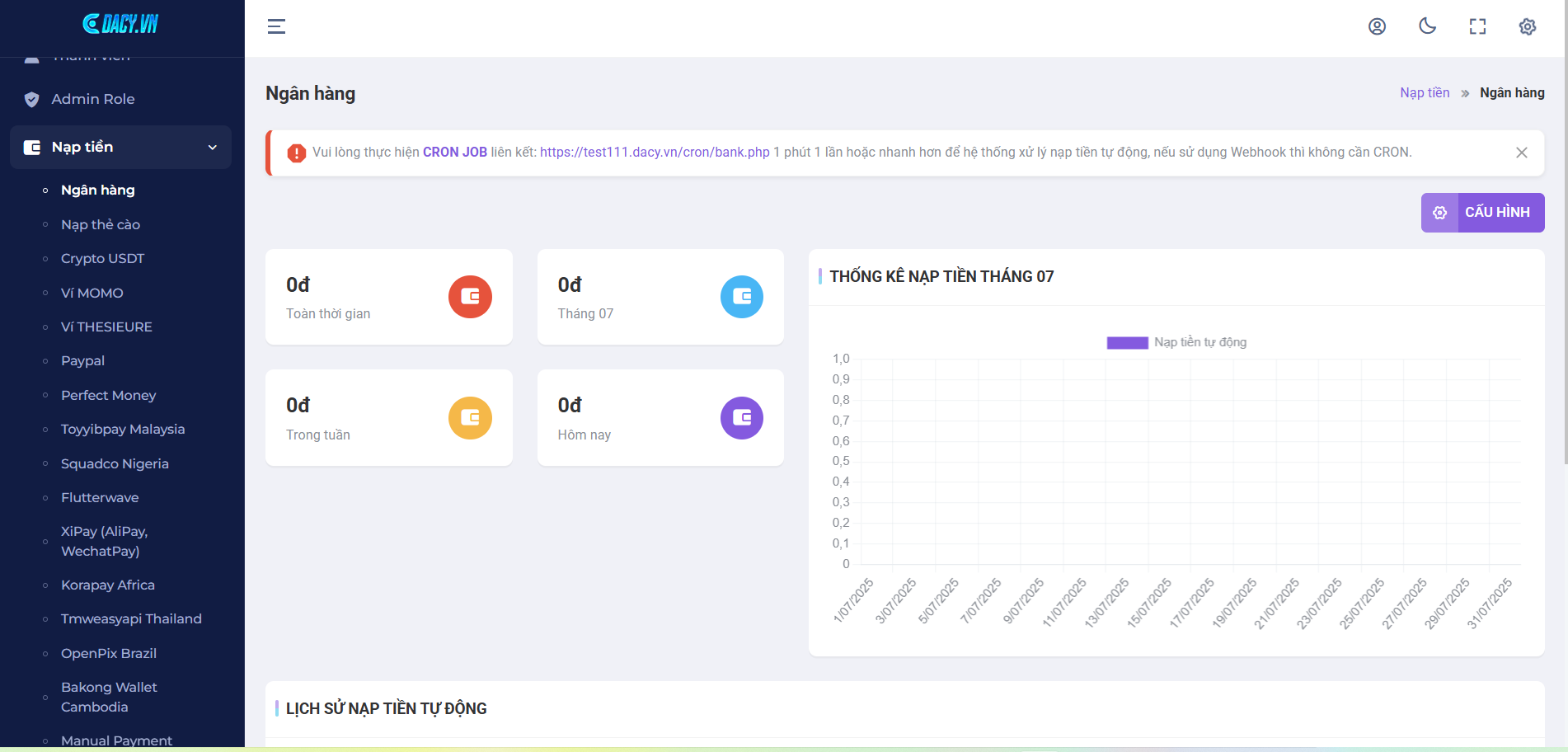Open Admin Role in sidebar
Viewport: 1568px width, 752px height.
pyautogui.click(x=93, y=100)
